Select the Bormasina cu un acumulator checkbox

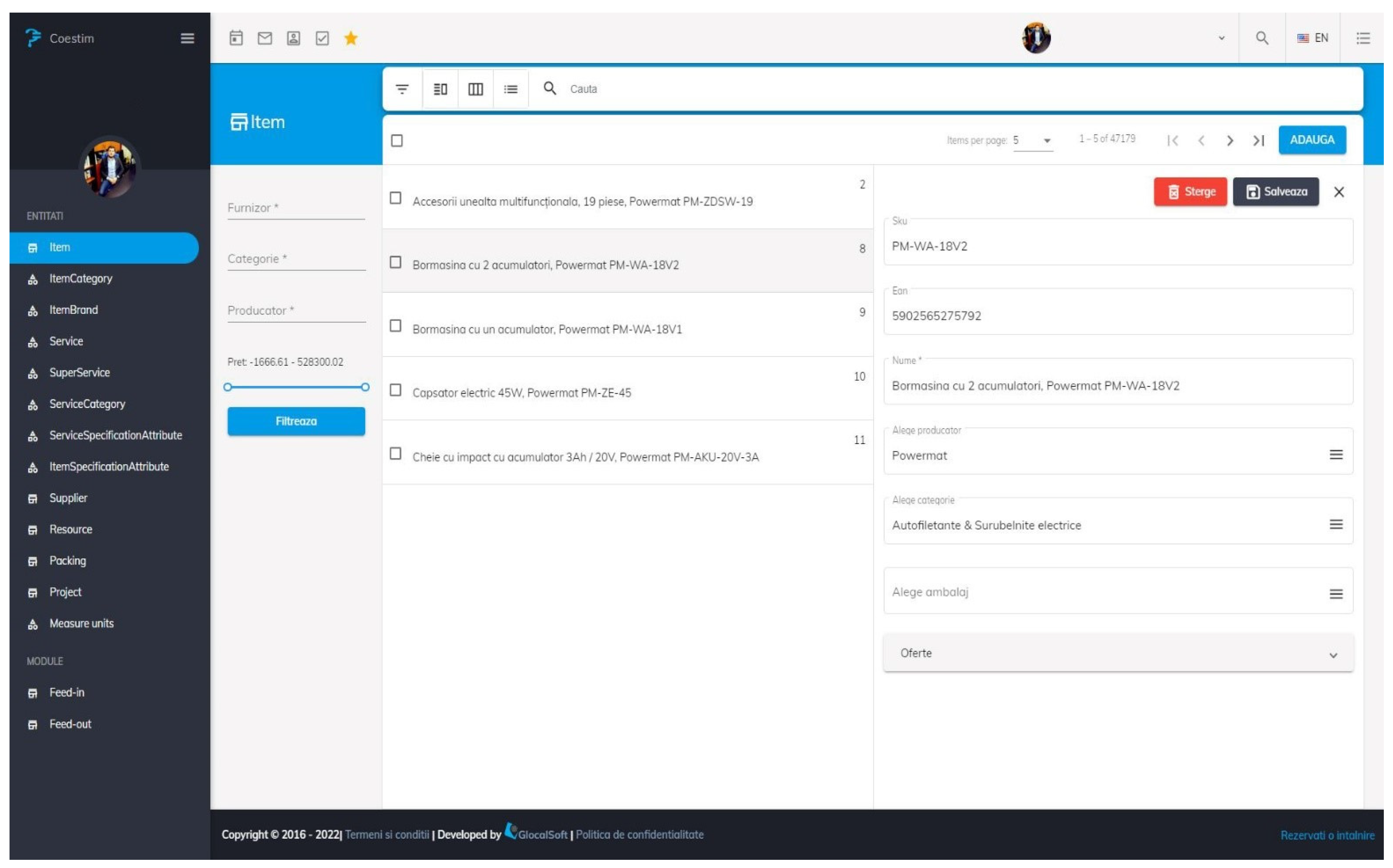pos(395,326)
